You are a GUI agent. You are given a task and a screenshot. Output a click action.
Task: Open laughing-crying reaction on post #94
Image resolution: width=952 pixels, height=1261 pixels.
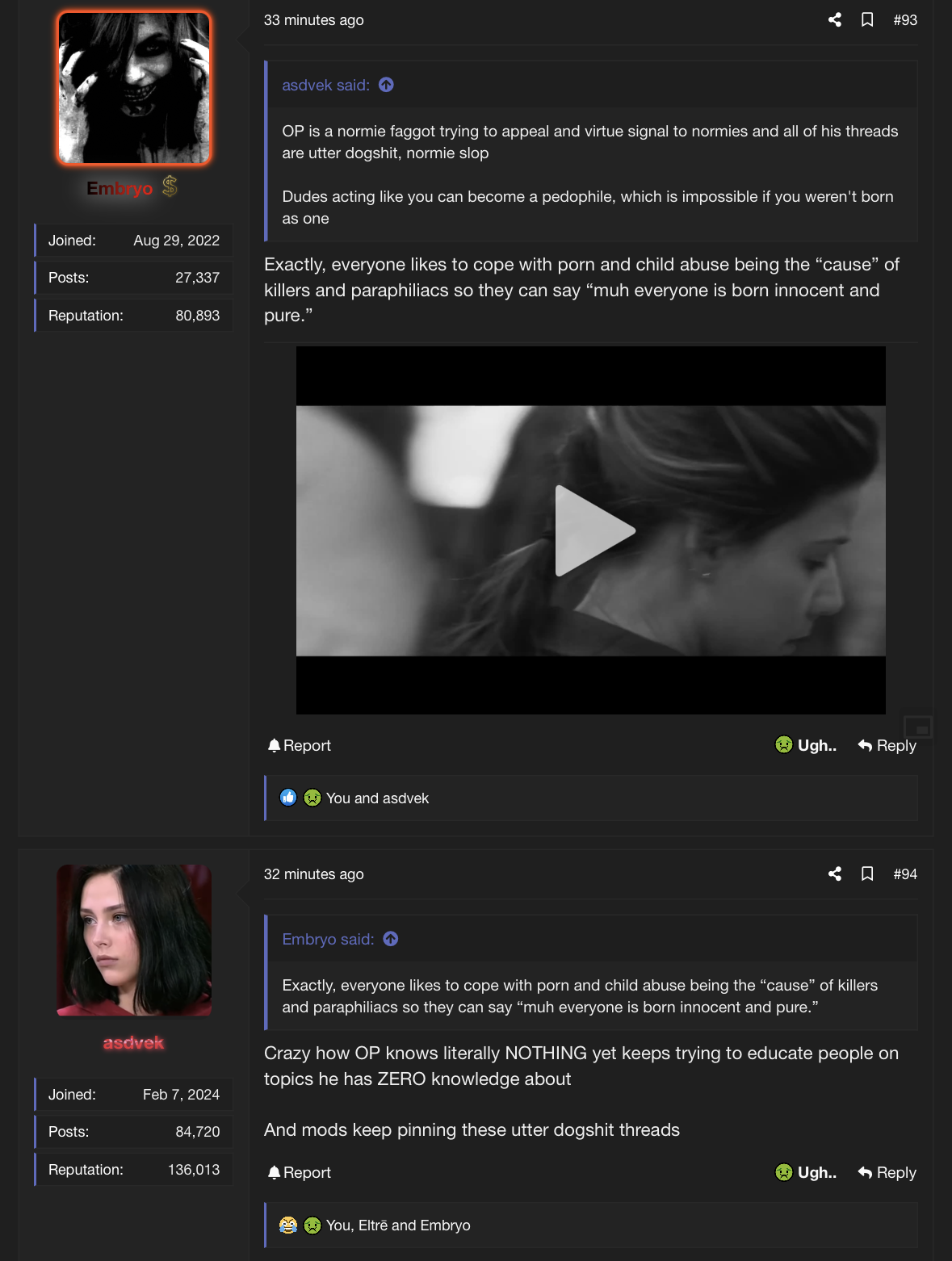pyautogui.click(x=288, y=1225)
